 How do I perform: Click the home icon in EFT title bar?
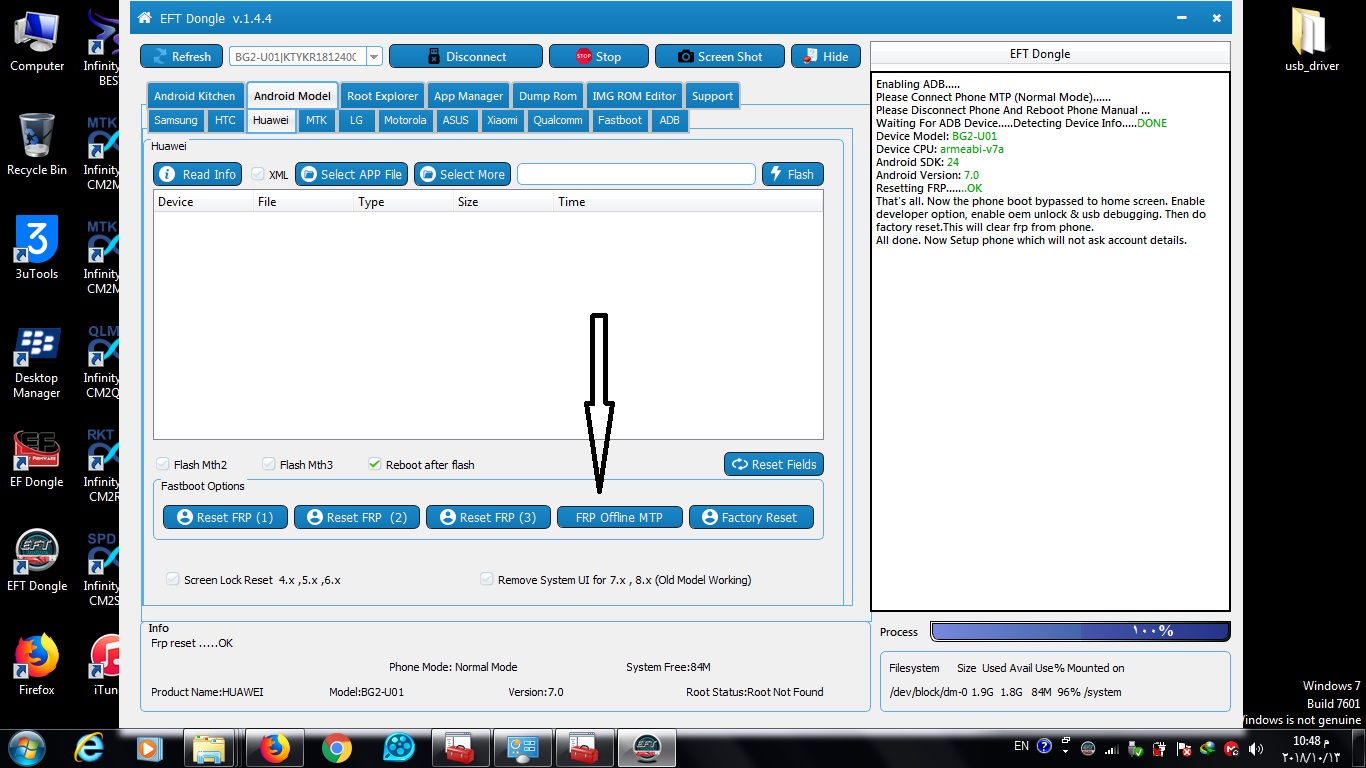coord(144,18)
